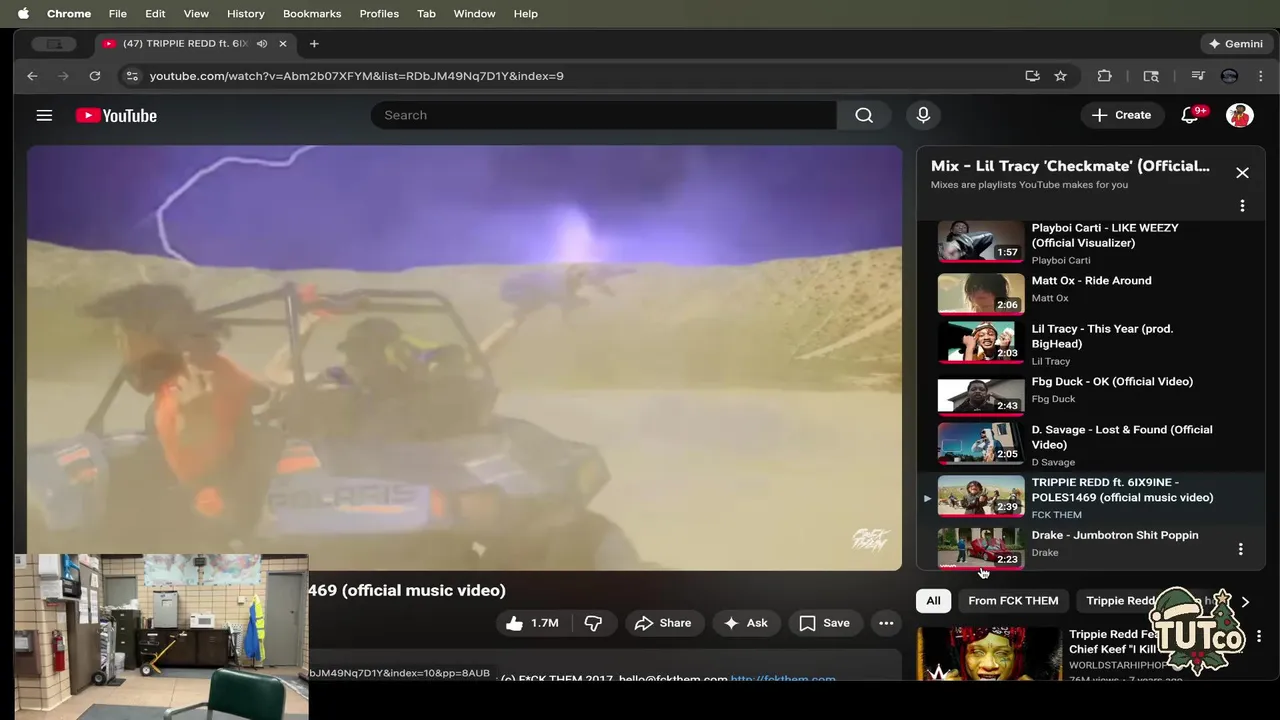Open options for Trippie Redd recommended video
1280x720 pixels.
coord(1259,636)
